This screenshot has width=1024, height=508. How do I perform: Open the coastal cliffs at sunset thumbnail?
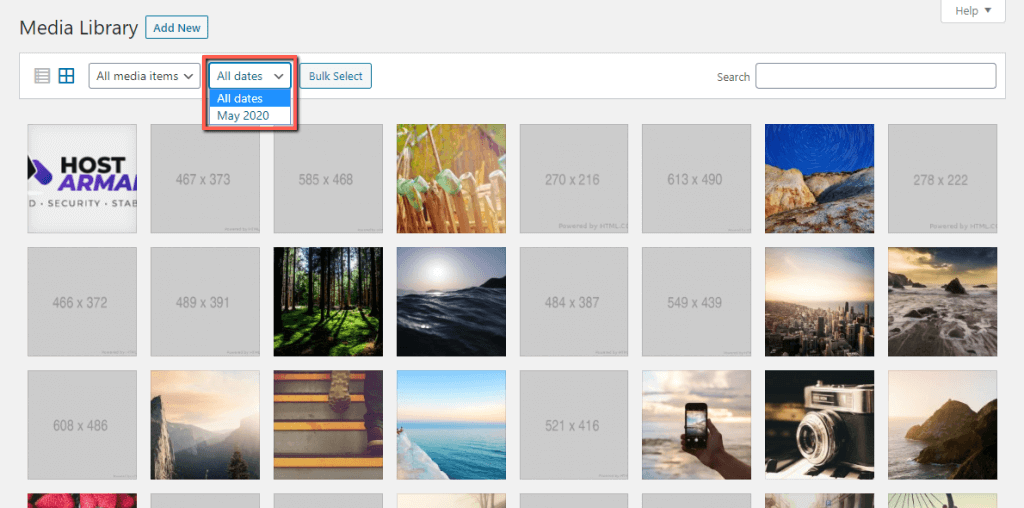(x=942, y=425)
